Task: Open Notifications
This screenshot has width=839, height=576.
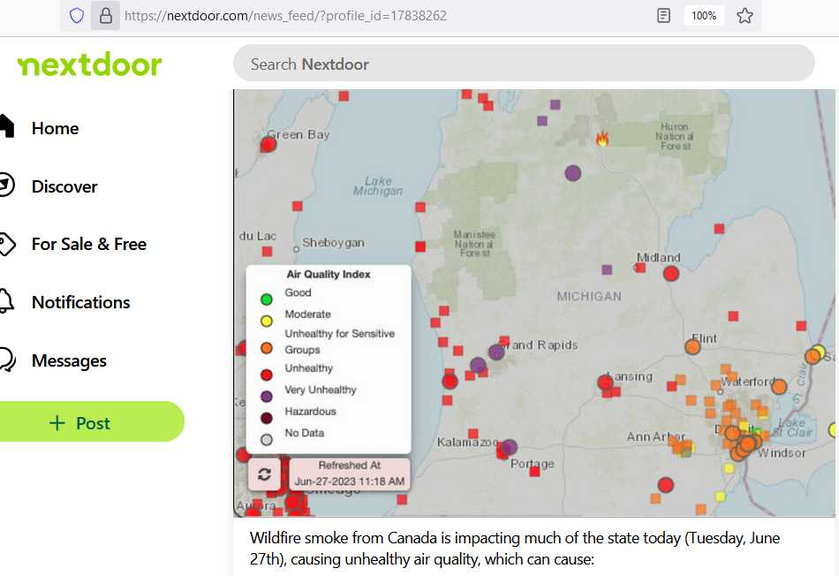Action: 81,302
